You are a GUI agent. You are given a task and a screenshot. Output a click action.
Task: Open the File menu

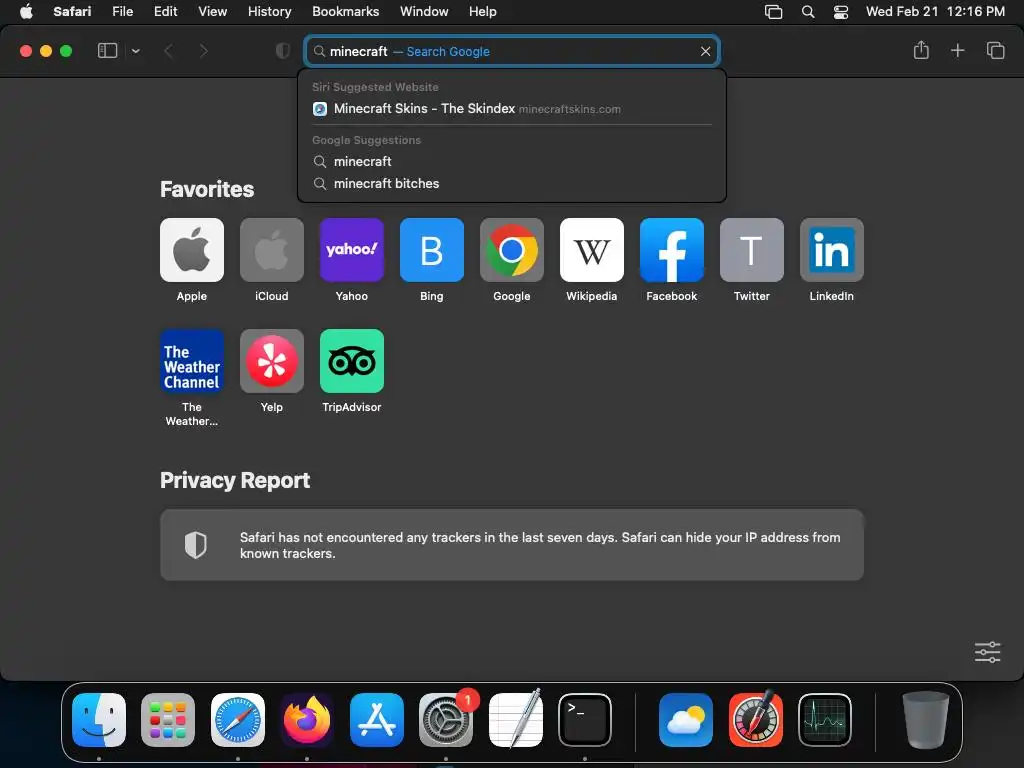pyautogui.click(x=122, y=12)
